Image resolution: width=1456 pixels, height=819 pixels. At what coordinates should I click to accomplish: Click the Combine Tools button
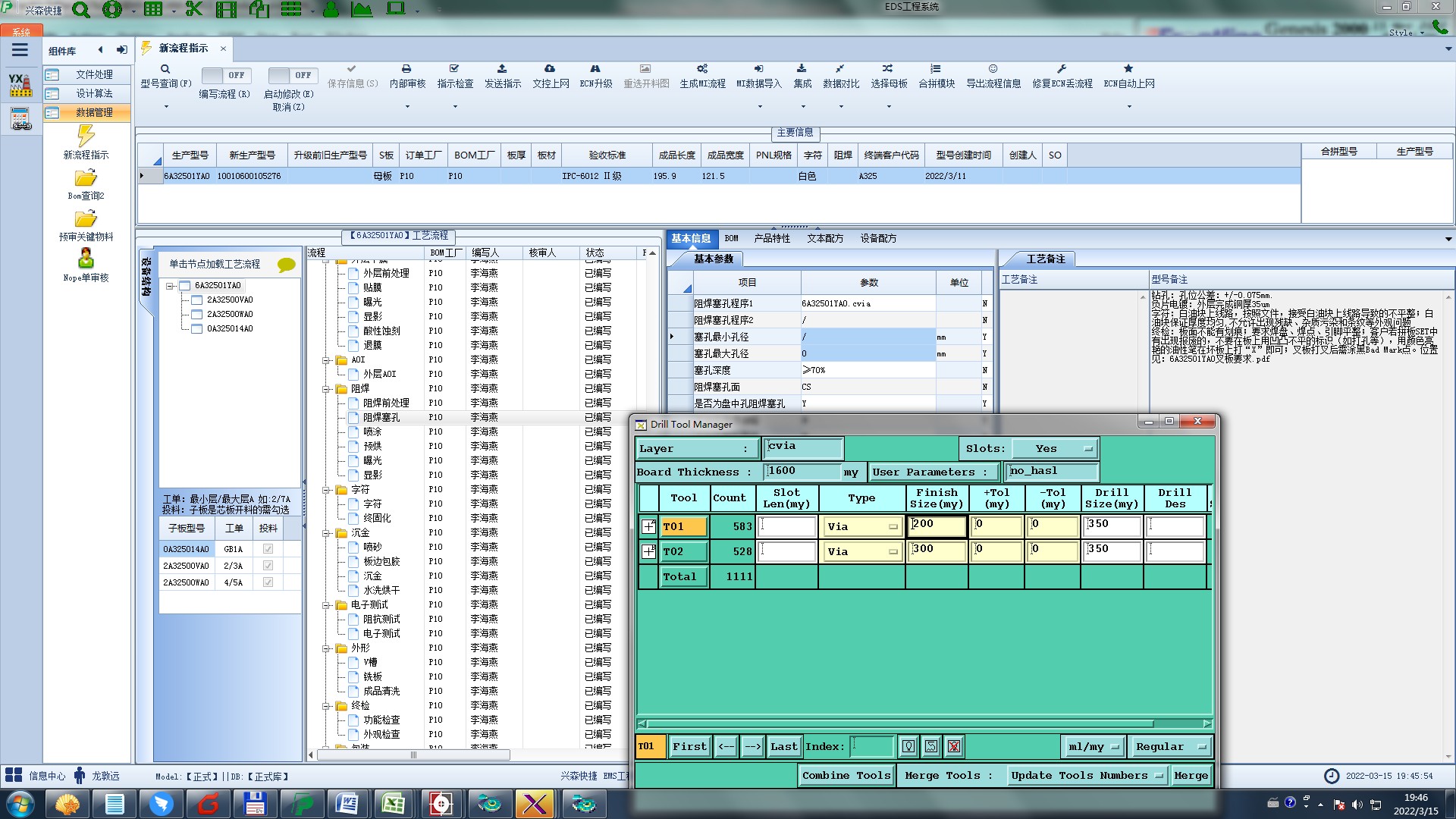click(x=846, y=776)
